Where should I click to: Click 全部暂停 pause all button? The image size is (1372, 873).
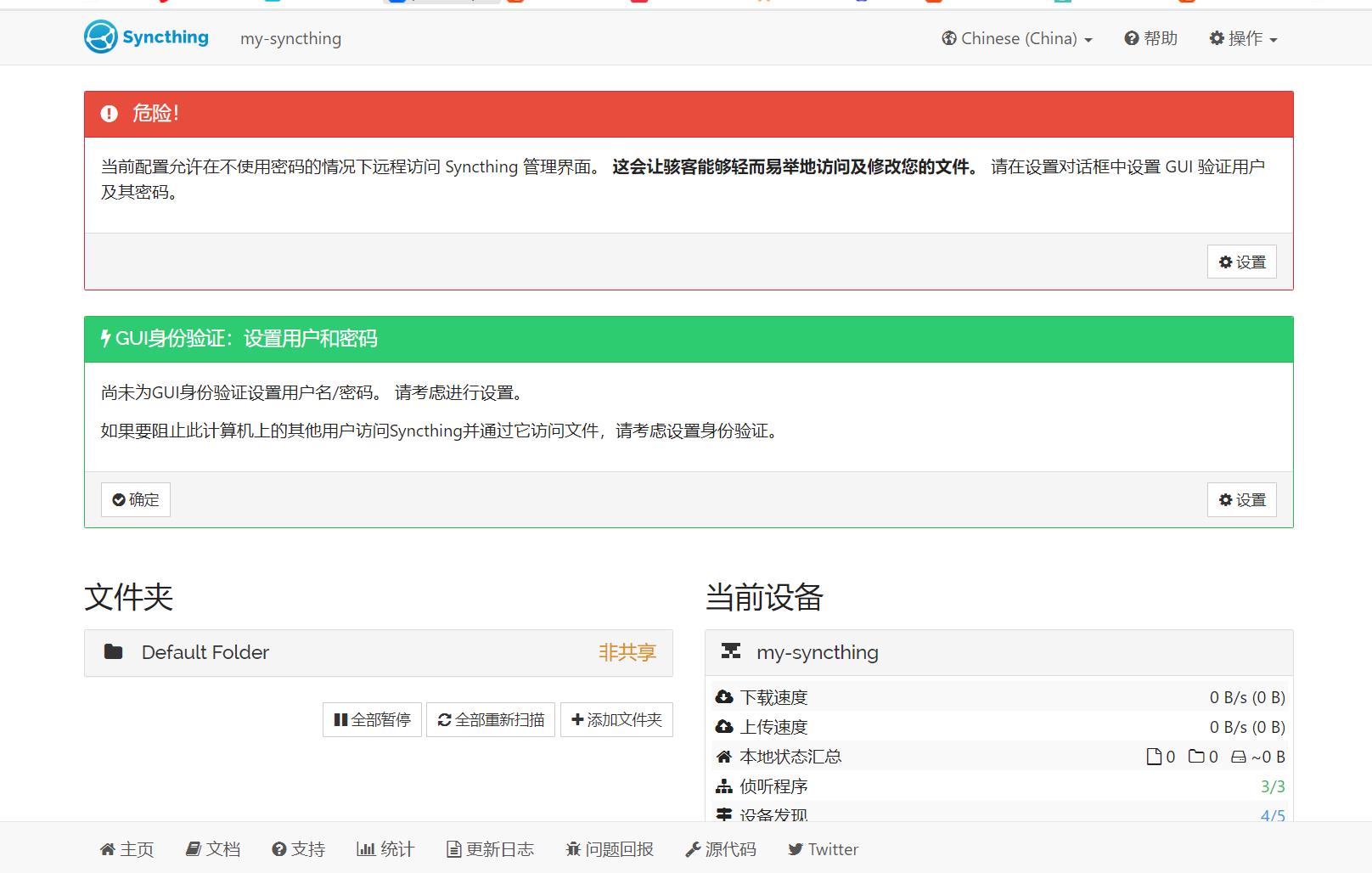[x=372, y=719]
